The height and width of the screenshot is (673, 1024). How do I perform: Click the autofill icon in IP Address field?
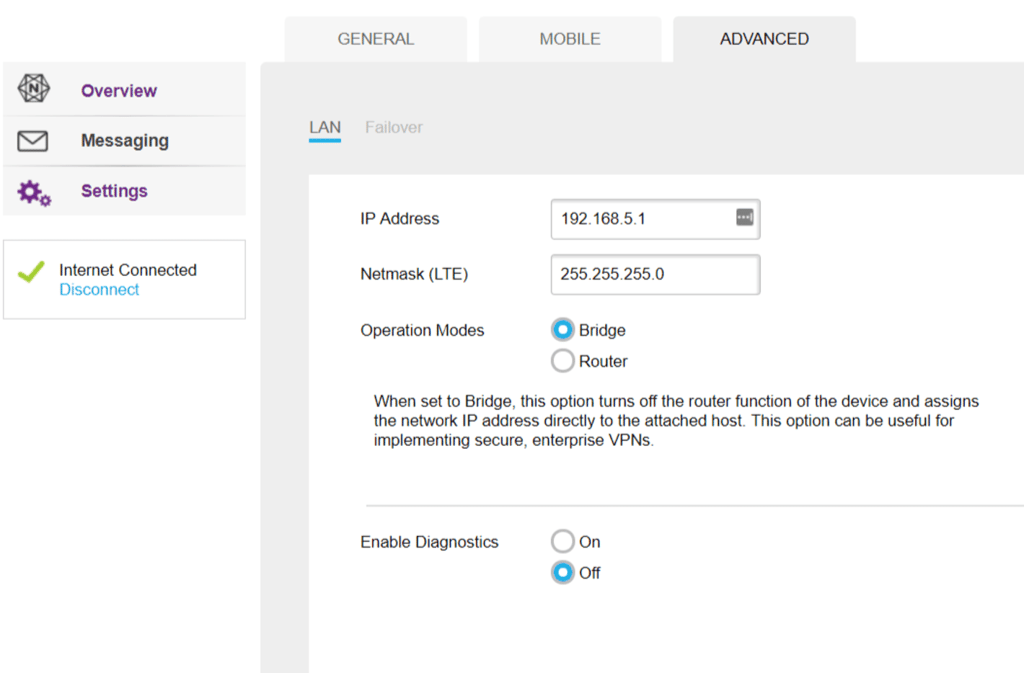[744, 218]
